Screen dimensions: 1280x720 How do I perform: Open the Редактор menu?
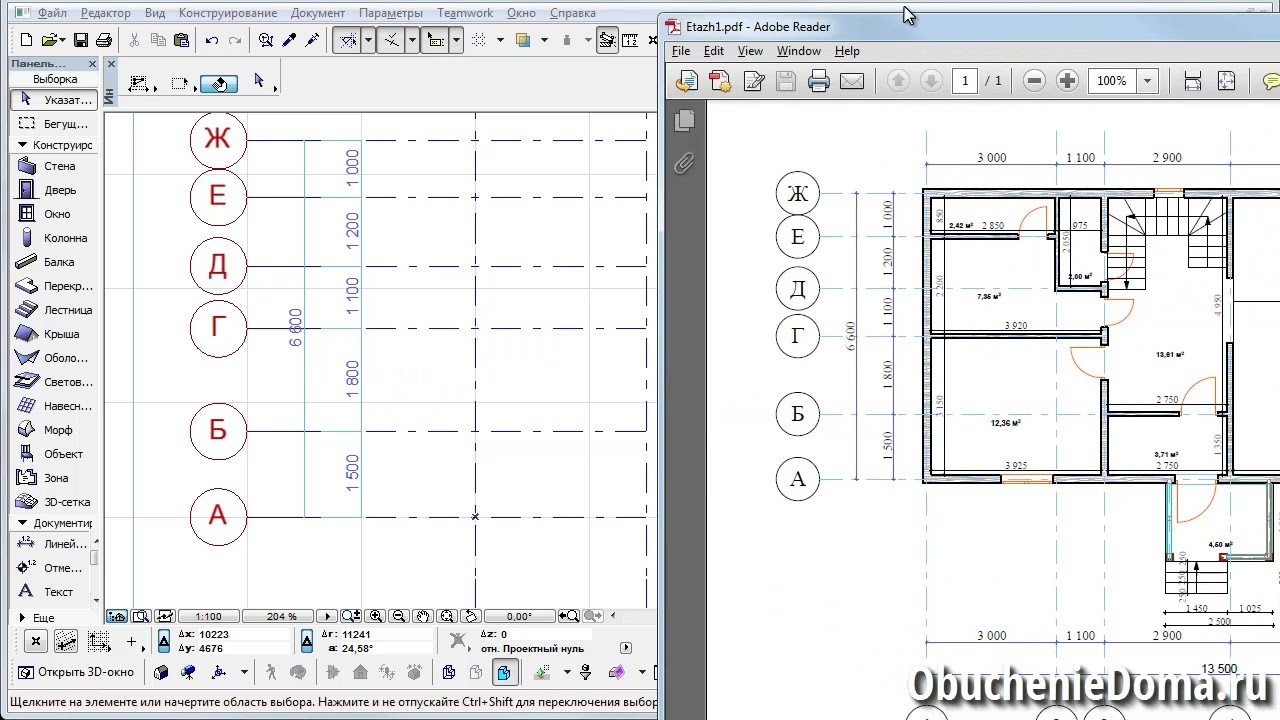pyautogui.click(x=106, y=13)
